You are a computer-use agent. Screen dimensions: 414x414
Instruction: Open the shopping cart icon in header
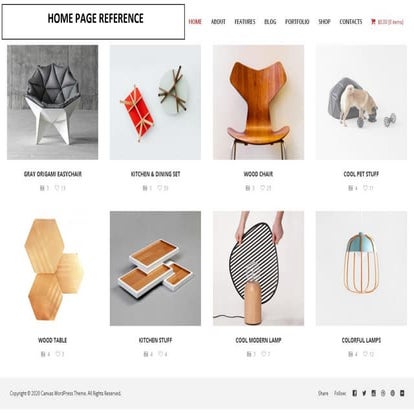click(x=373, y=22)
